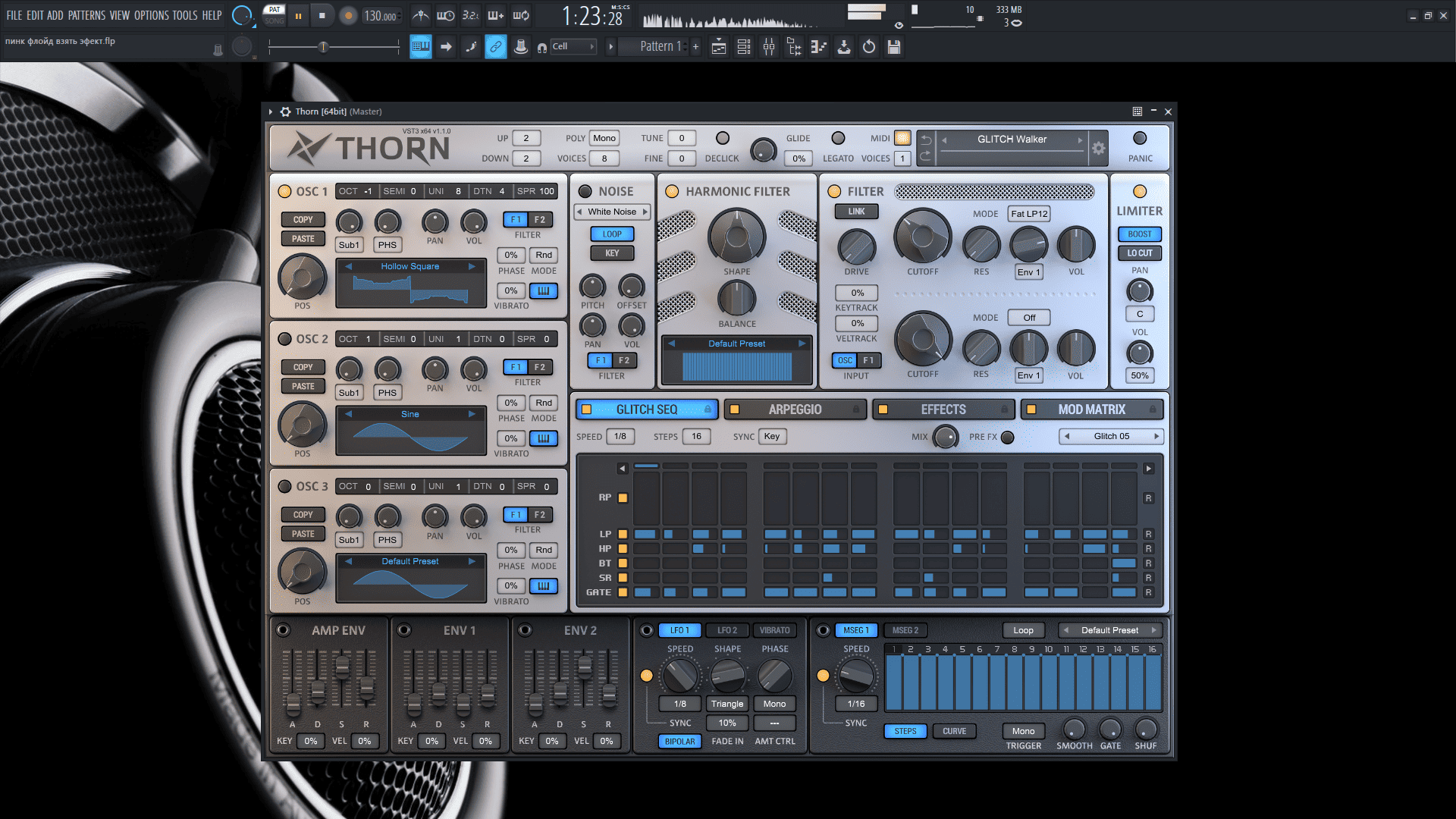Click the save floppy disk icon
The image size is (1456, 819).
click(894, 47)
